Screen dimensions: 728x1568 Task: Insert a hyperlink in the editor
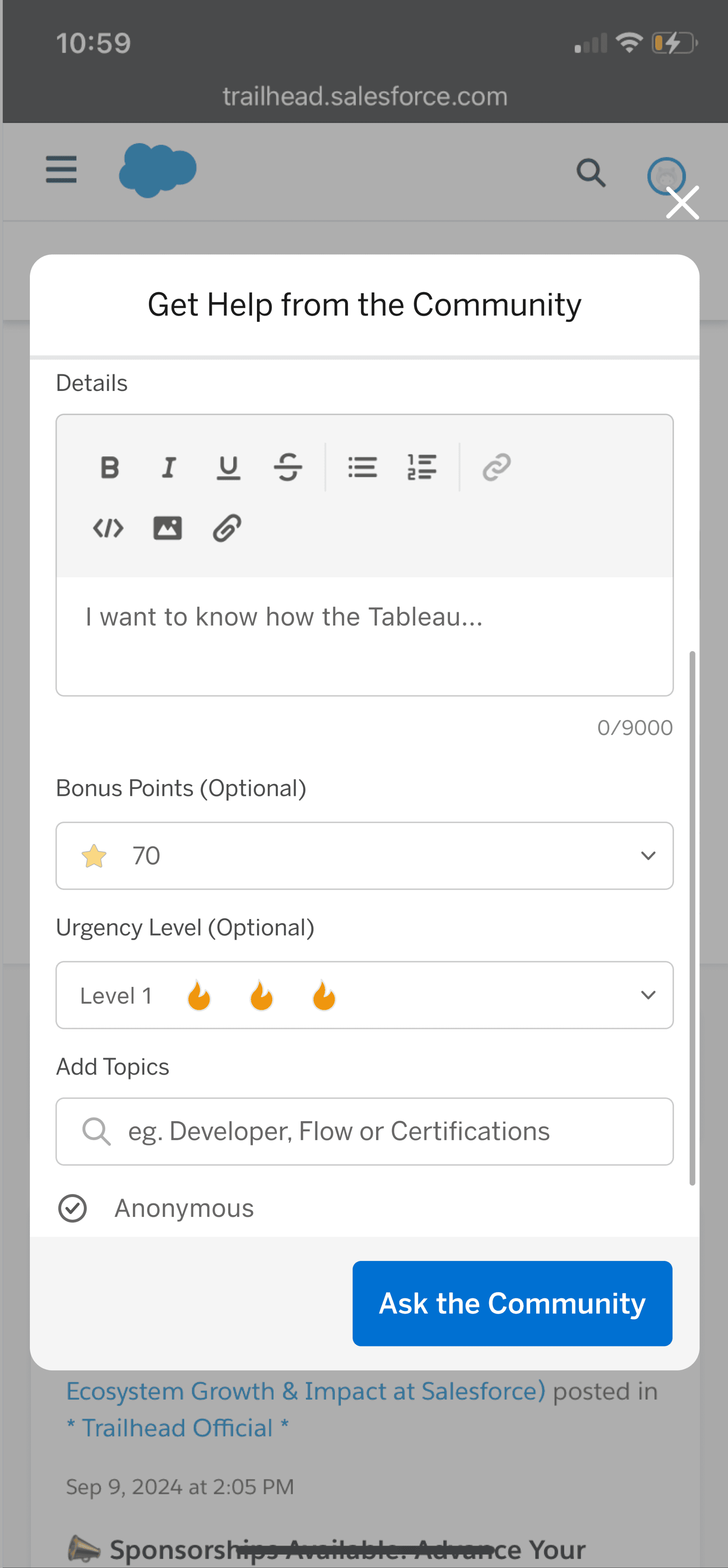point(497,467)
